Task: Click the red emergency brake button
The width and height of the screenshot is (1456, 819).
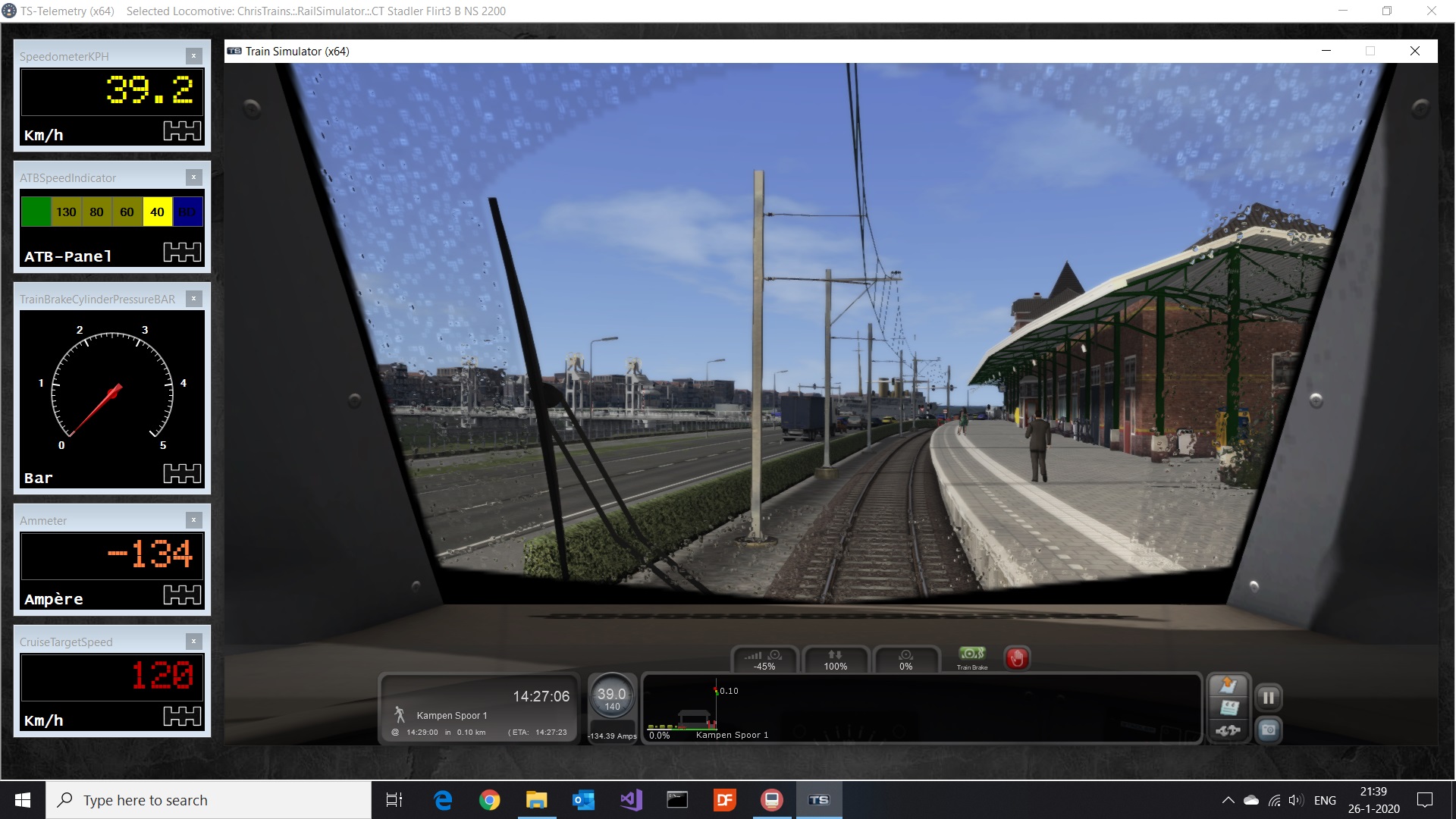Action: pos(1017,658)
